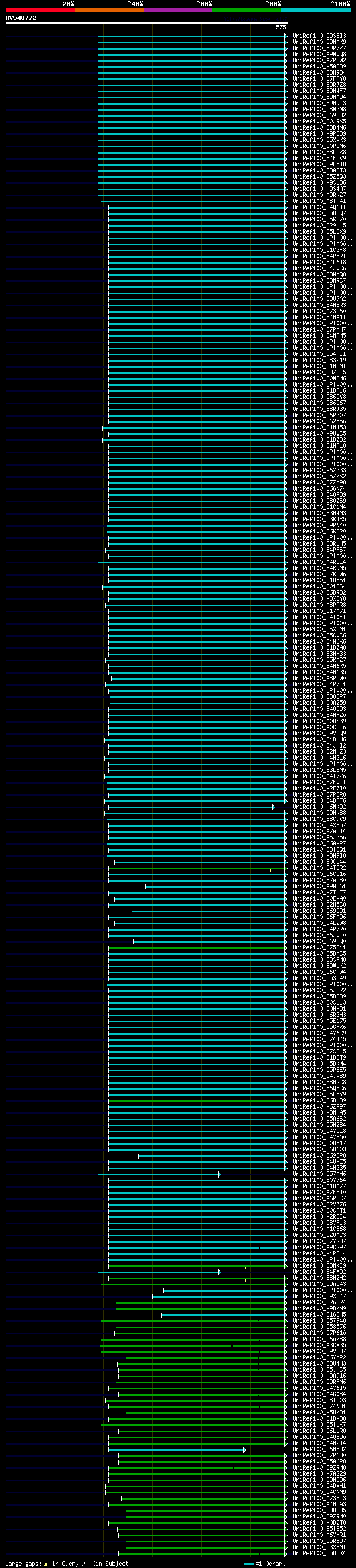
Task: Select hit label UniRef100_A9NUQ8
Action: coord(319,54)
